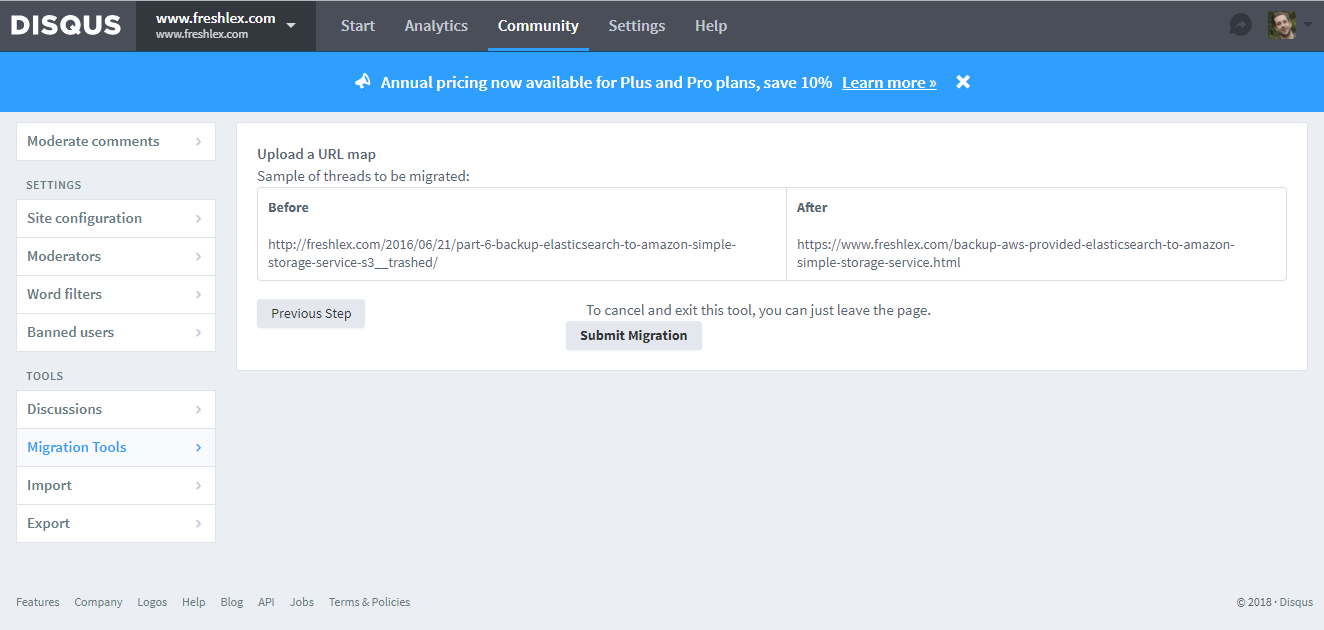
Task: Open the Moderators settings page
Action: click(x=116, y=257)
